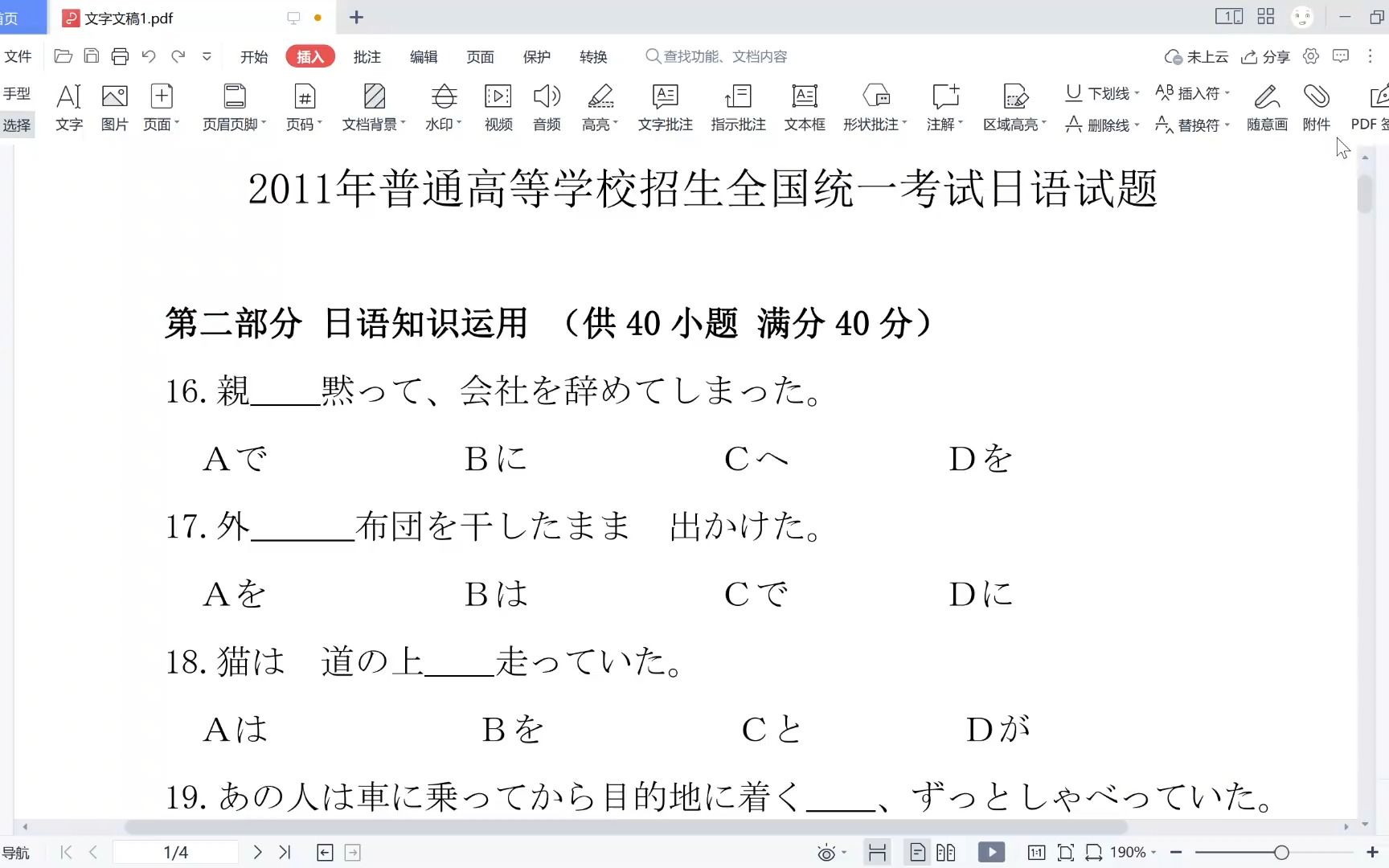1389x868 pixels.
Task: Save the document with save icon
Action: (92, 56)
